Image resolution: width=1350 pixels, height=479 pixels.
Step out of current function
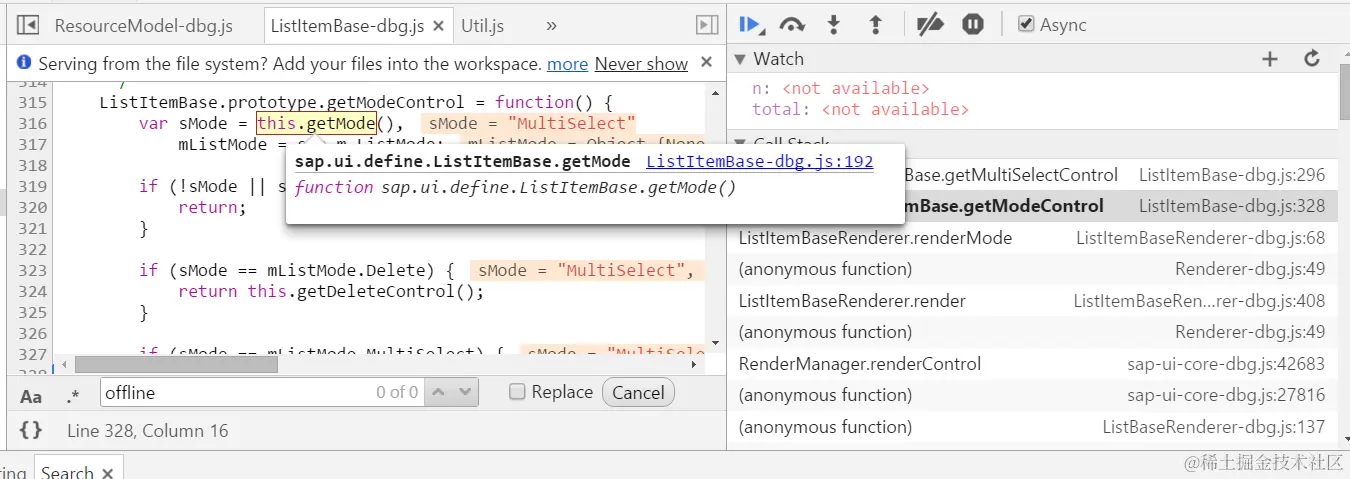tap(875, 24)
